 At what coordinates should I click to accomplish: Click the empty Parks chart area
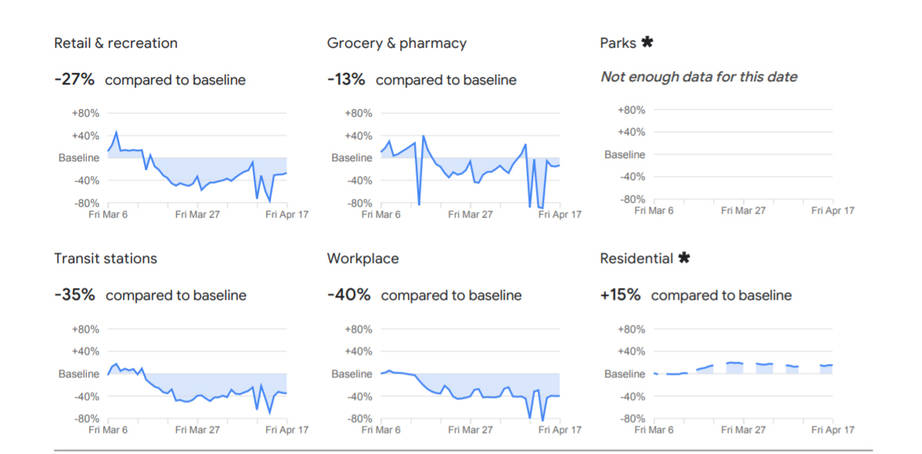[x=742, y=155]
